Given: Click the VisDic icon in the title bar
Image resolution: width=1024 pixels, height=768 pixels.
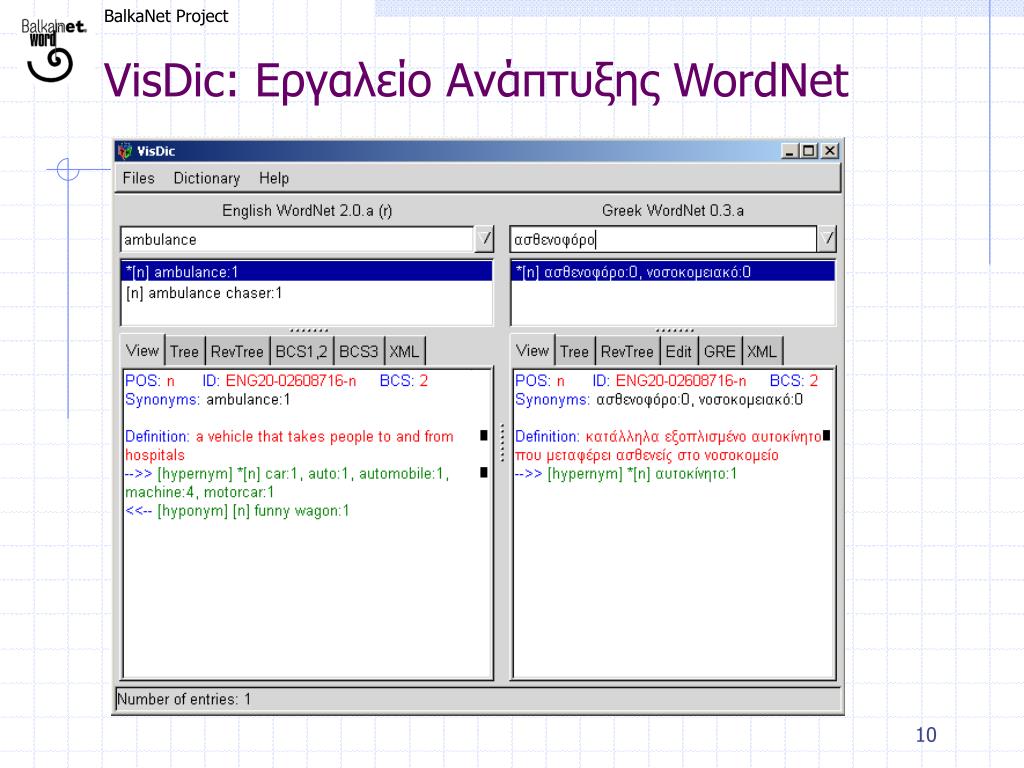Looking at the screenshot, I should tap(125, 152).
